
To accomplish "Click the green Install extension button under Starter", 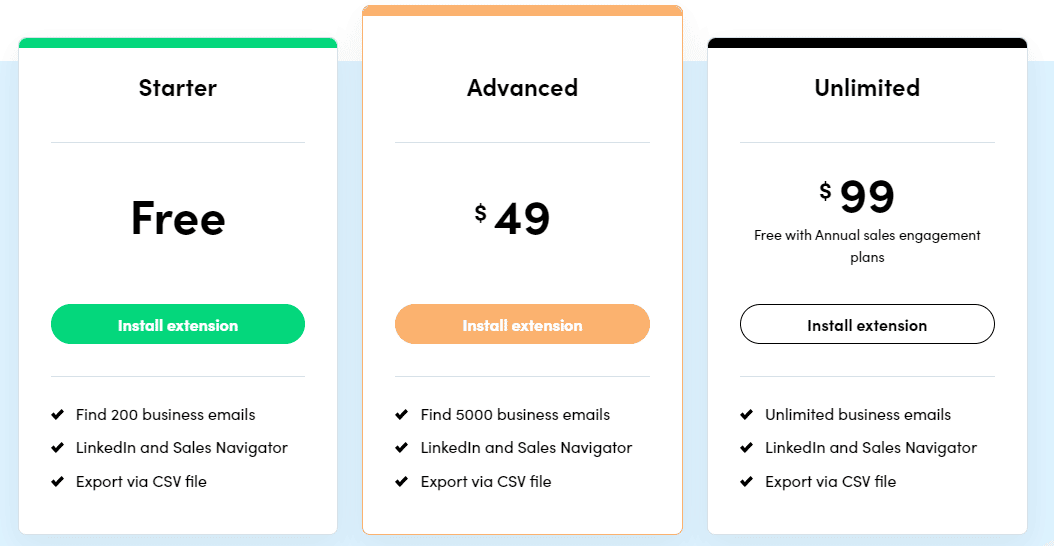I will (x=178, y=324).
